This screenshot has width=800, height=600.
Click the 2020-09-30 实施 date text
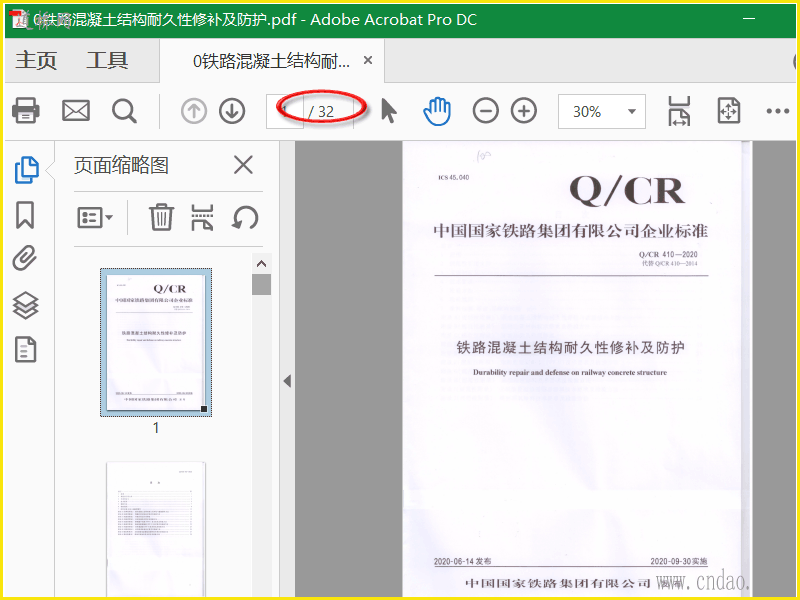pyautogui.click(x=679, y=561)
